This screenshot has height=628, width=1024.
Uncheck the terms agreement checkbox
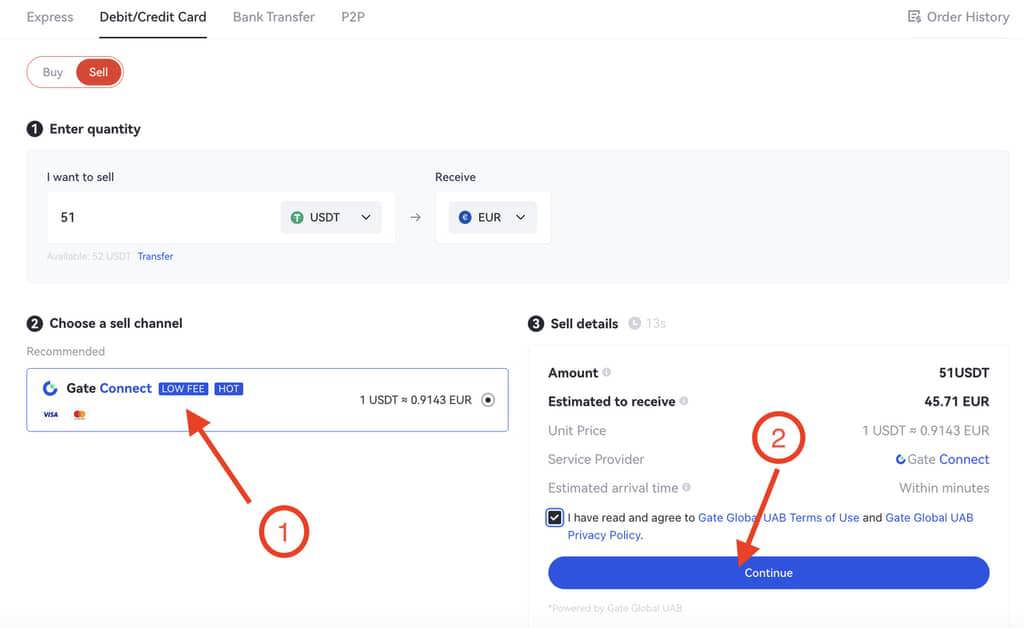[555, 517]
